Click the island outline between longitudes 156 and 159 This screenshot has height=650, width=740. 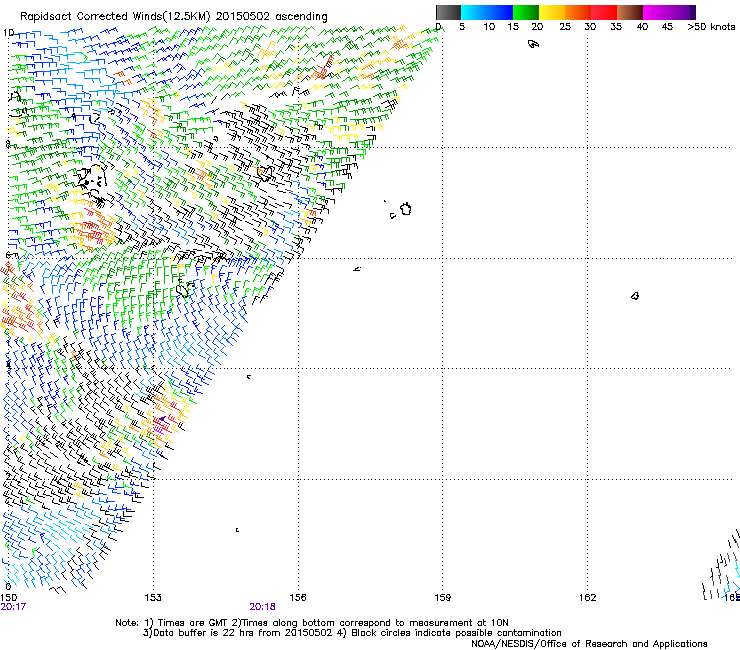click(x=405, y=209)
